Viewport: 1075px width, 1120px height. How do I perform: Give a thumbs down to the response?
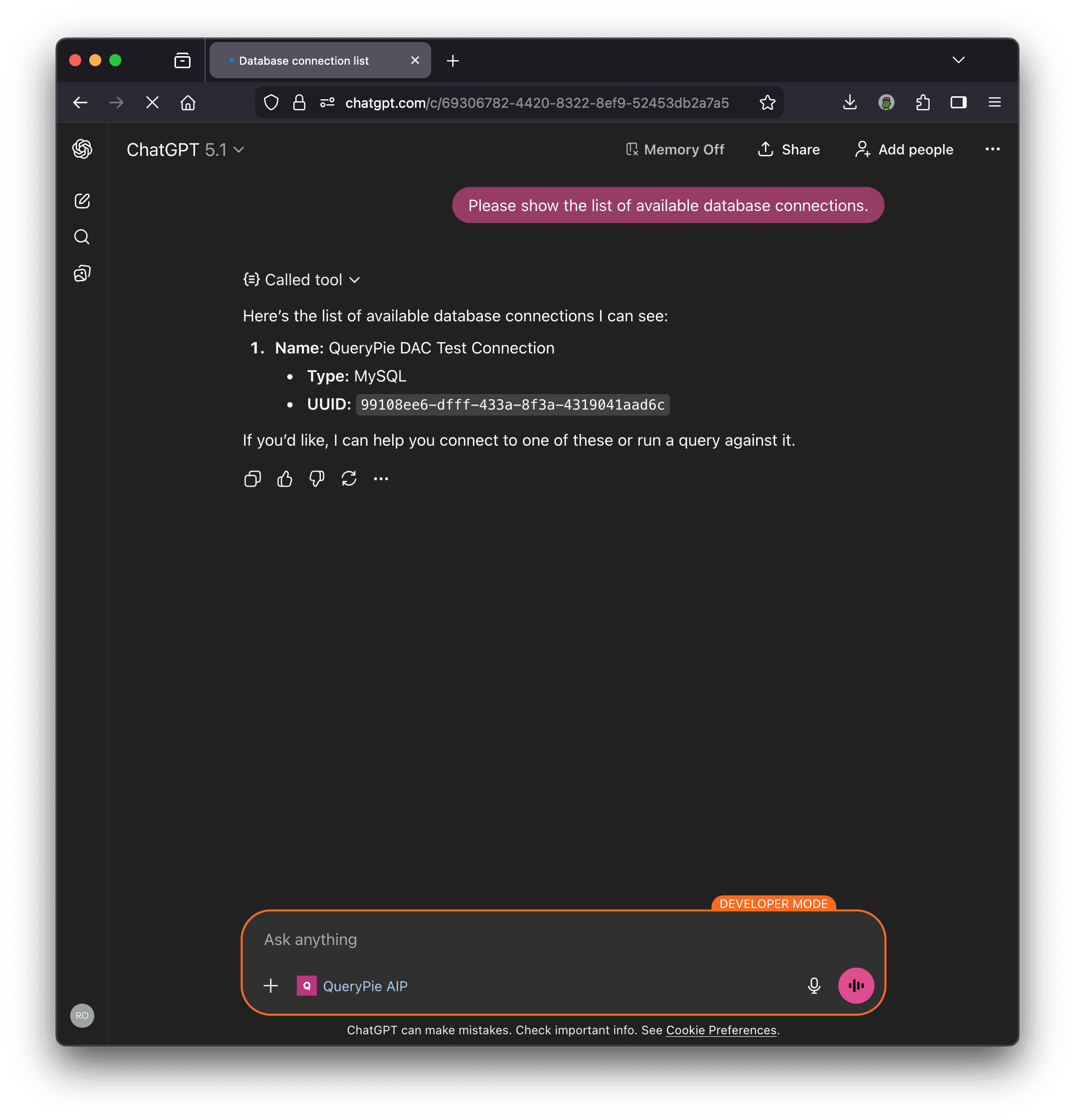[316, 479]
